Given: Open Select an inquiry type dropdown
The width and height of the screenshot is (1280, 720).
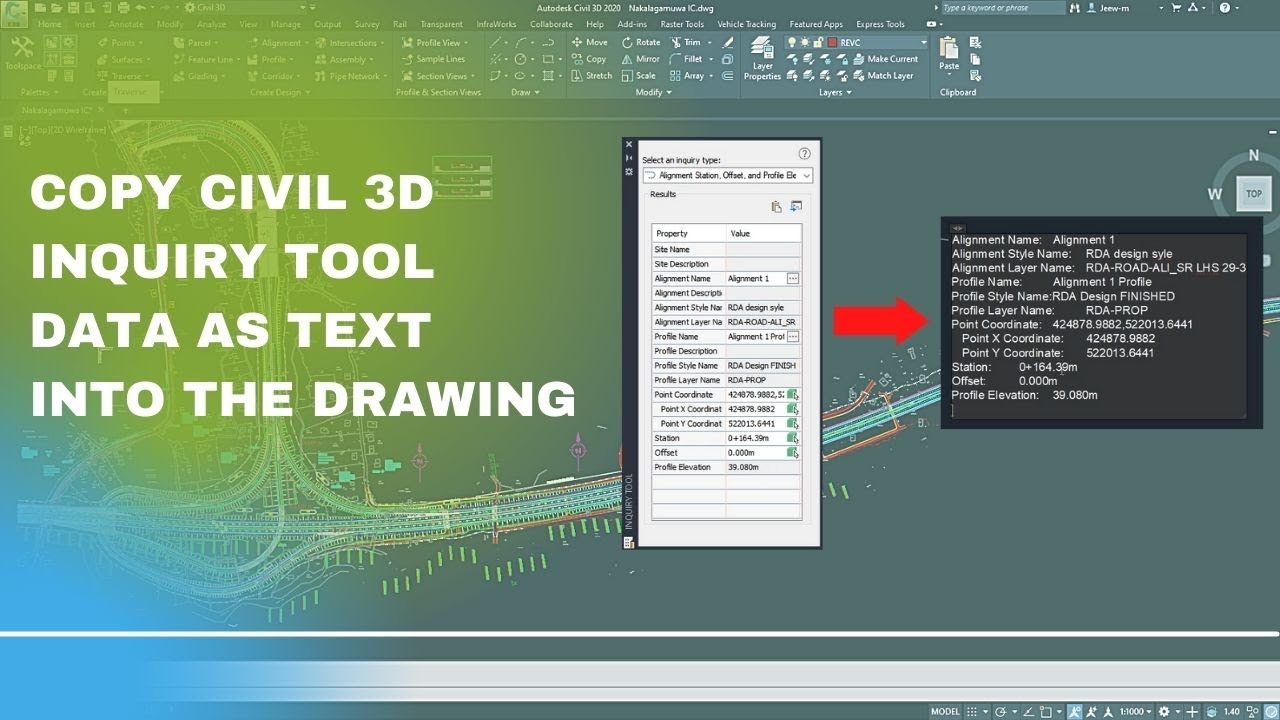Looking at the screenshot, I should (727, 175).
